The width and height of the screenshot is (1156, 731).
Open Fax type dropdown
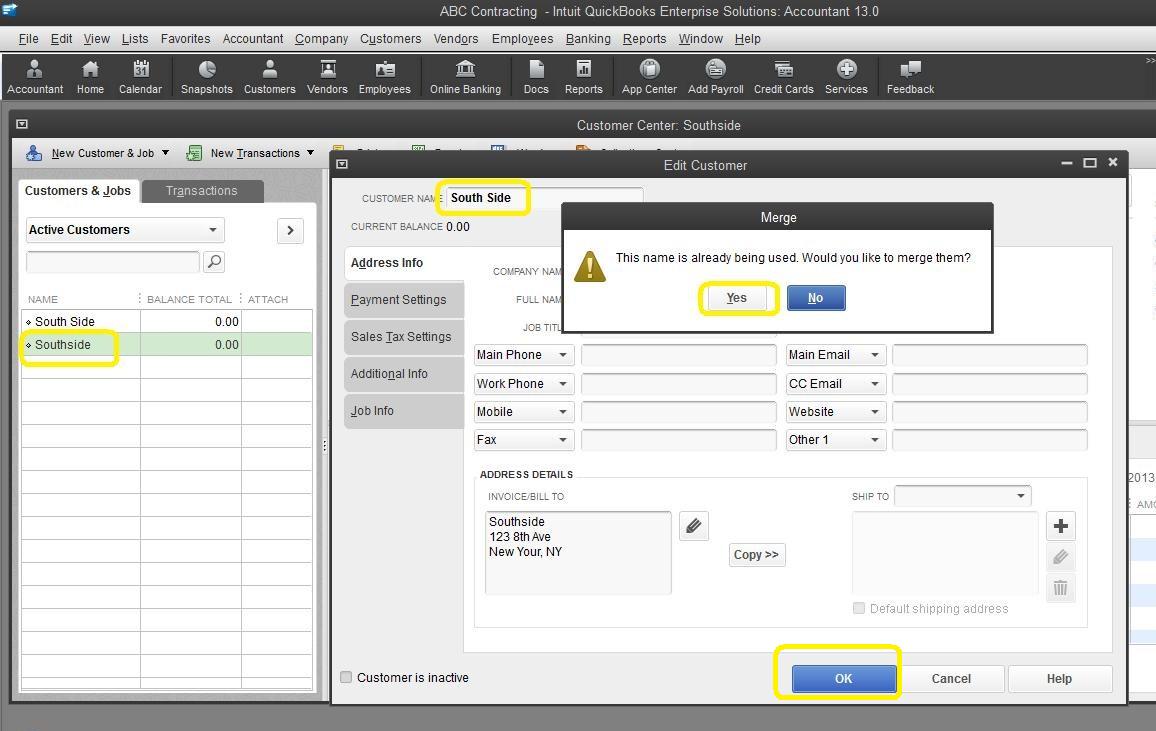(x=523, y=440)
